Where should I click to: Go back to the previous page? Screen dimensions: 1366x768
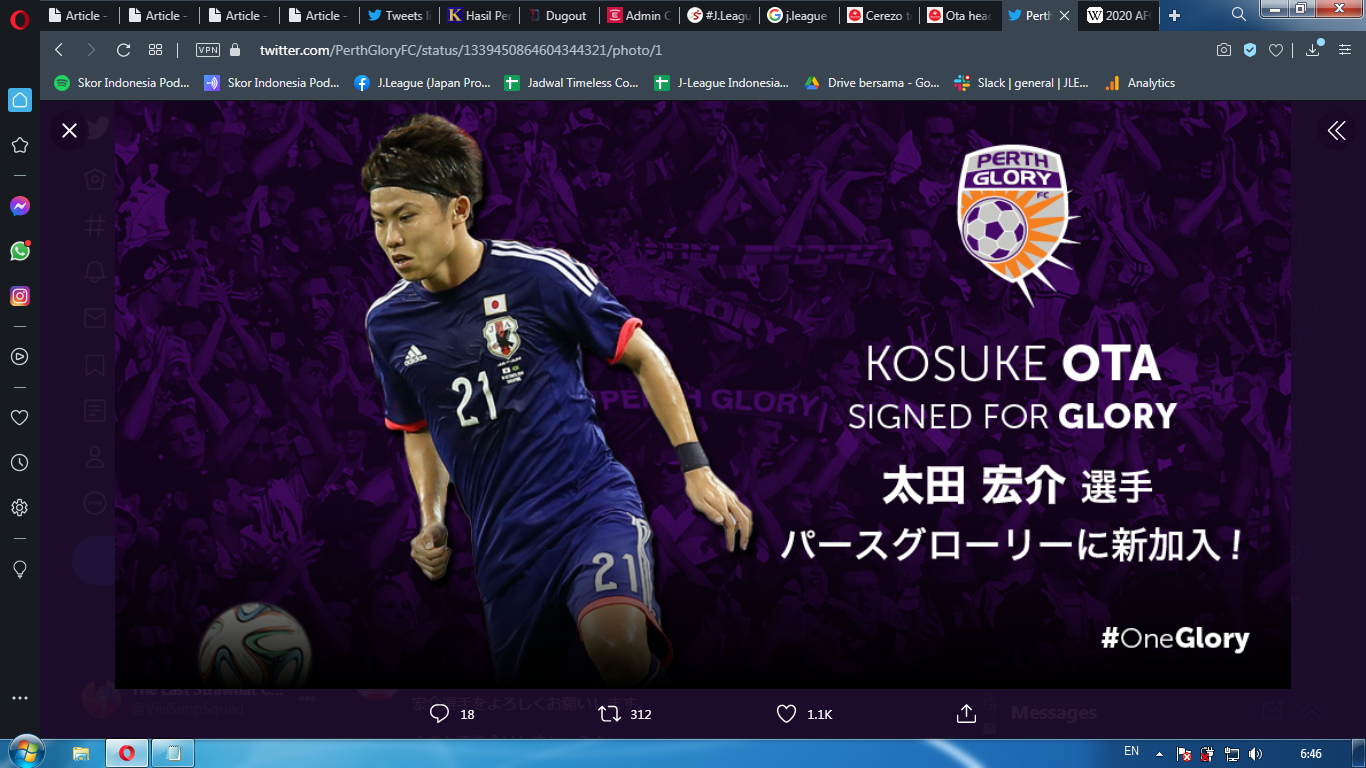59,50
